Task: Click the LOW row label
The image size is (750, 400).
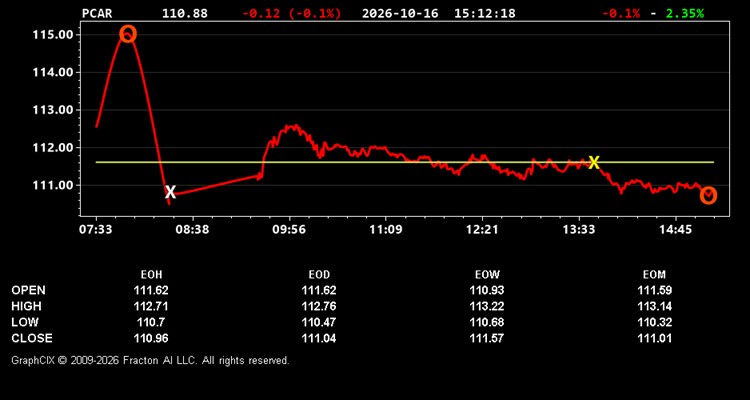Action: point(25,322)
